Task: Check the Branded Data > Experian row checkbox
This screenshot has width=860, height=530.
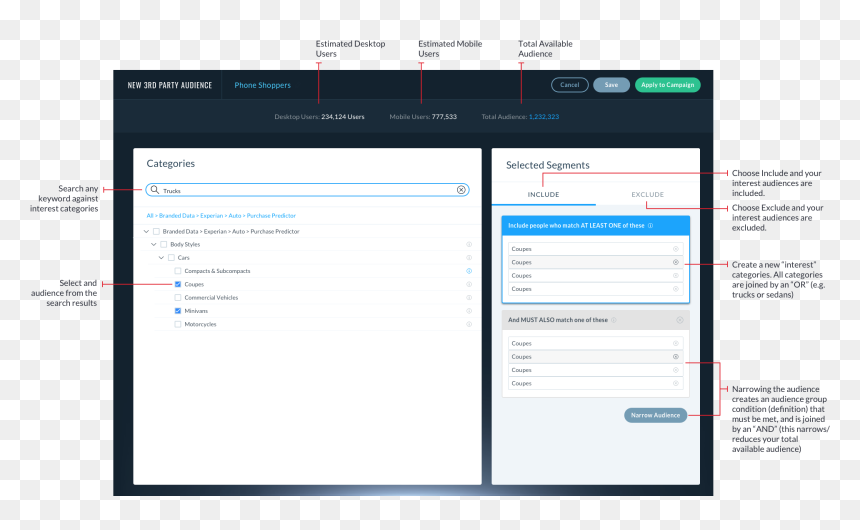Action: (x=156, y=232)
